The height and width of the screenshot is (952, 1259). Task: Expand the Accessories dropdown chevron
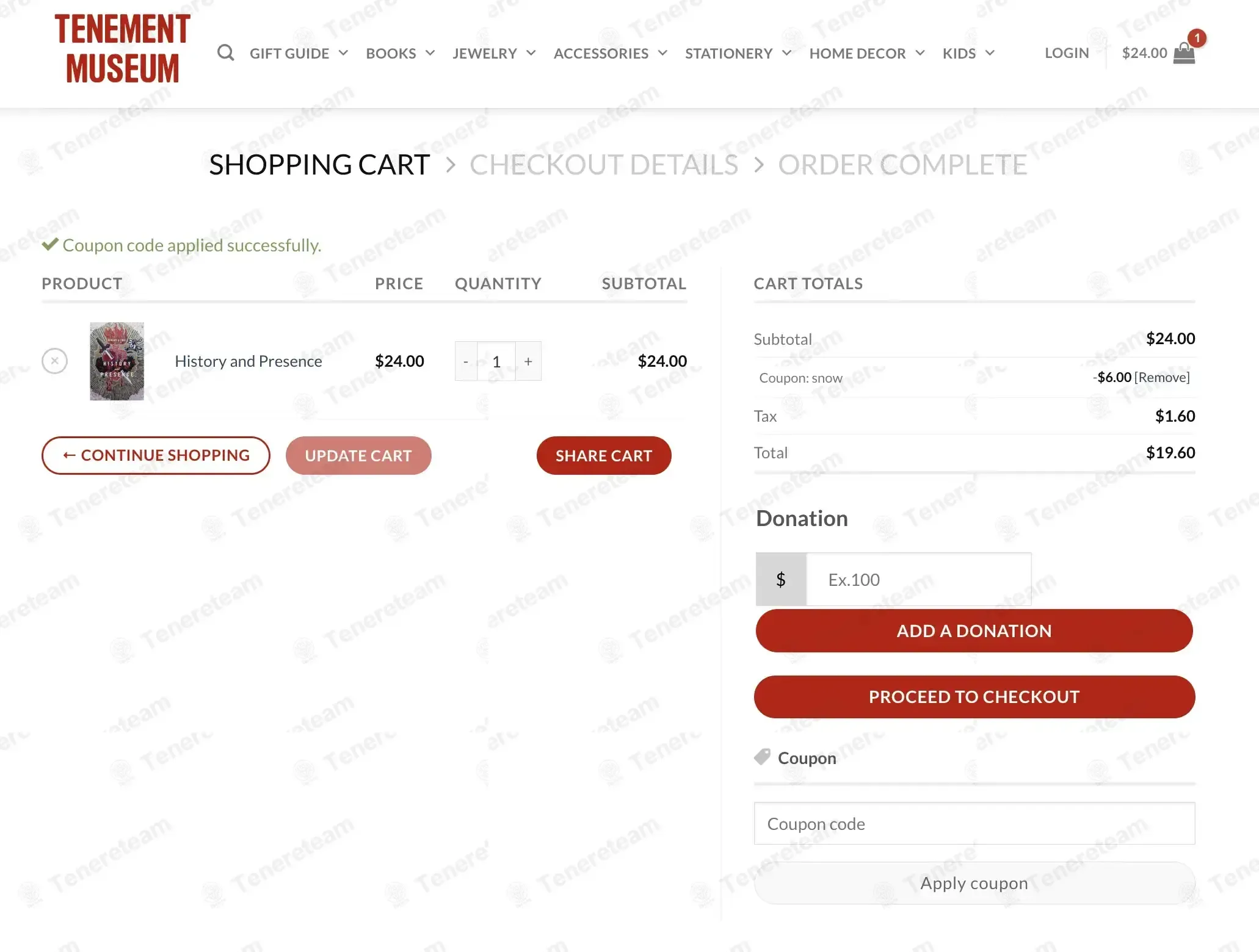pos(662,53)
